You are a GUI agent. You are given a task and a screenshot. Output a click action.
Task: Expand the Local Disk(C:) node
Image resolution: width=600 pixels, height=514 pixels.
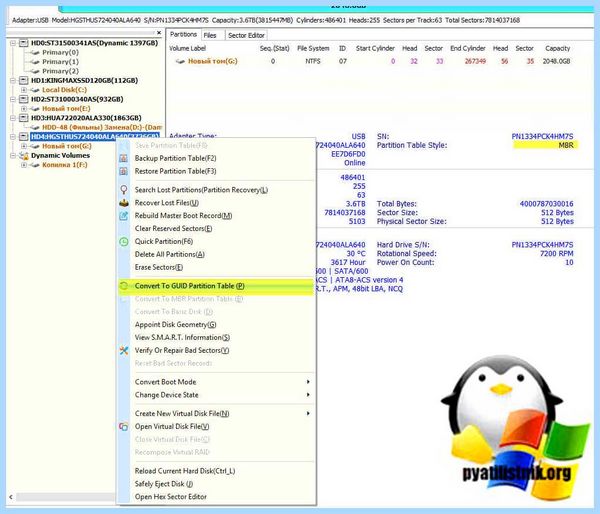coord(24,90)
